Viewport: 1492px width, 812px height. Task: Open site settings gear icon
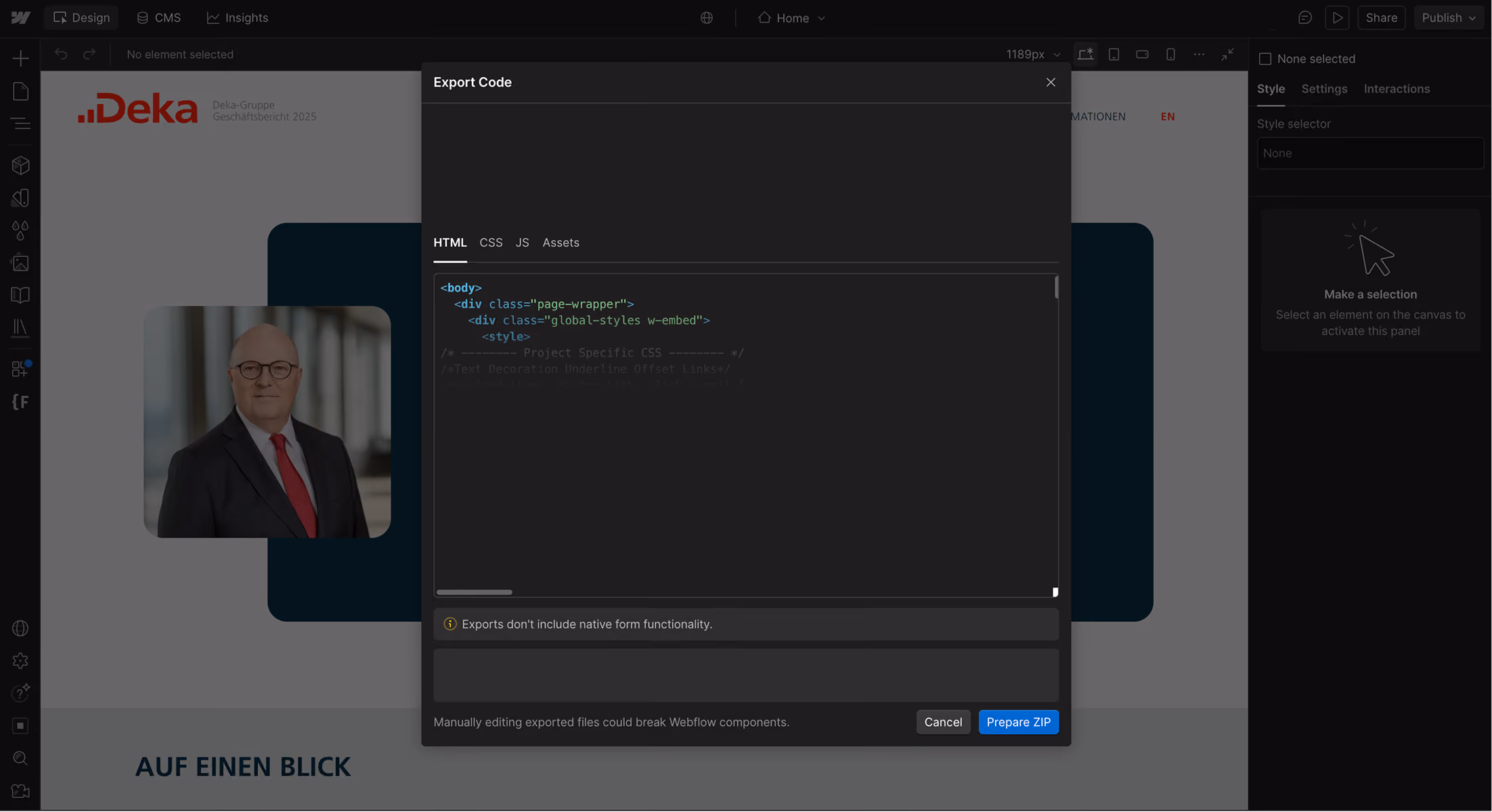(20, 661)
